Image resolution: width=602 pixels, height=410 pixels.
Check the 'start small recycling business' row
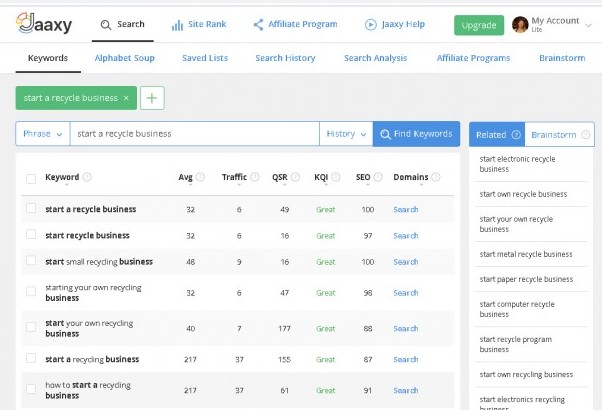31,261
